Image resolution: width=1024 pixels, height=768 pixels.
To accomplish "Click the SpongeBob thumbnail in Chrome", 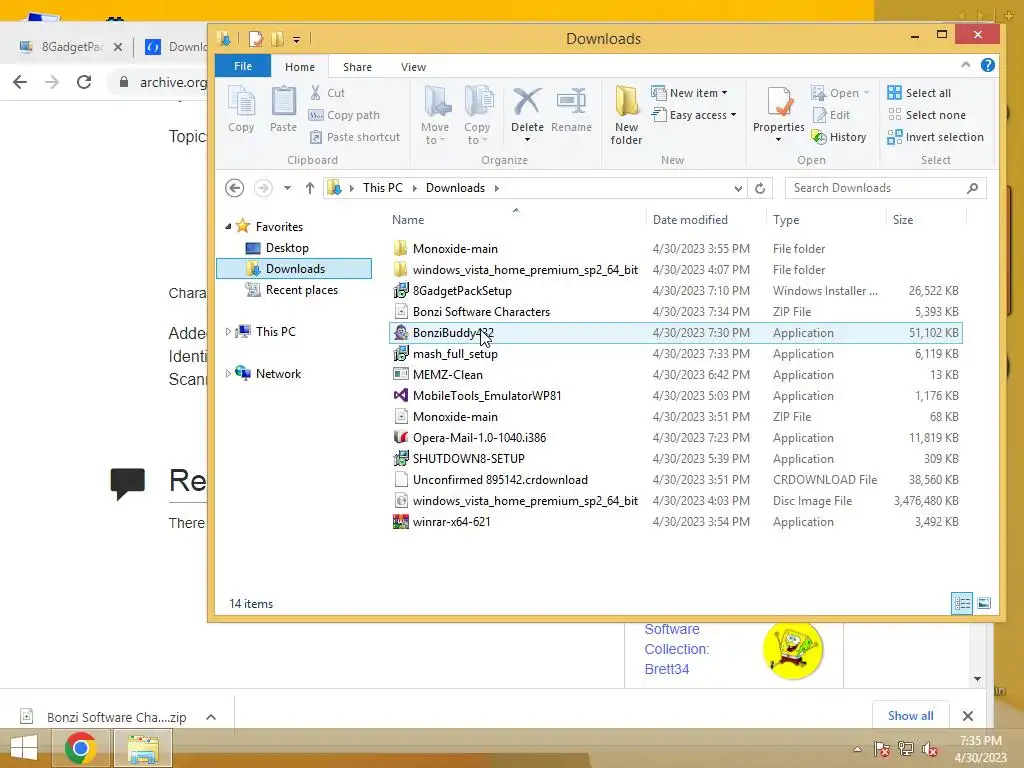I will coord(792,650).
